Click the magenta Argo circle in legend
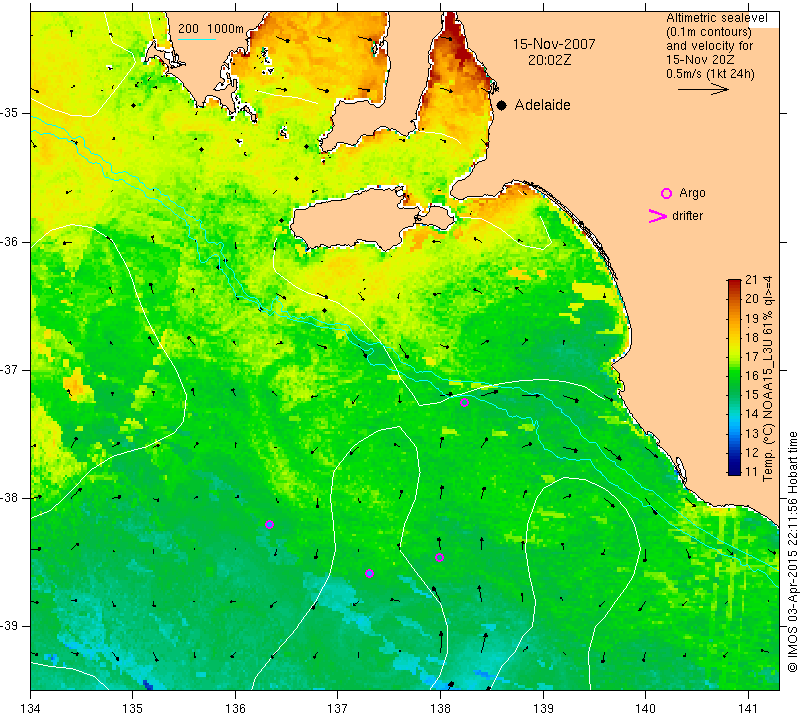 (666, 193)
